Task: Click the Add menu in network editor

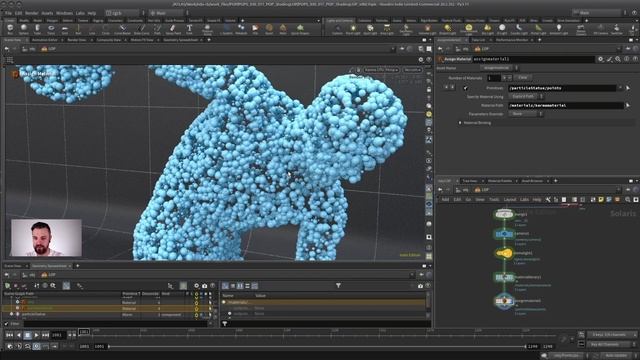Action: tap(445, 200)
